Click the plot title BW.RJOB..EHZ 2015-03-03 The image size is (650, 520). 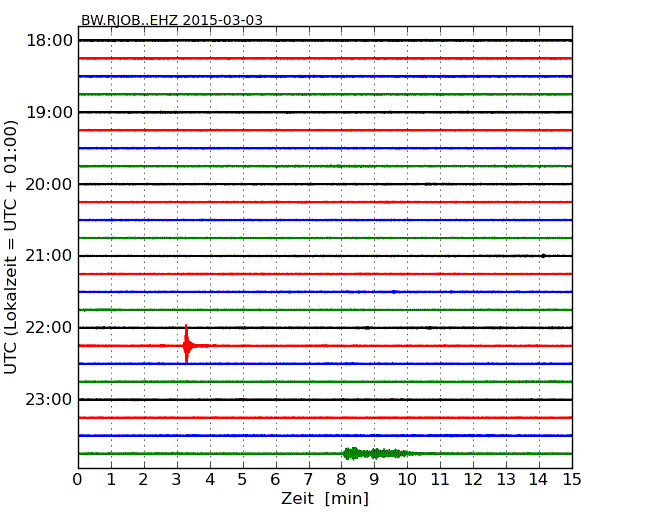pos(172,20)
